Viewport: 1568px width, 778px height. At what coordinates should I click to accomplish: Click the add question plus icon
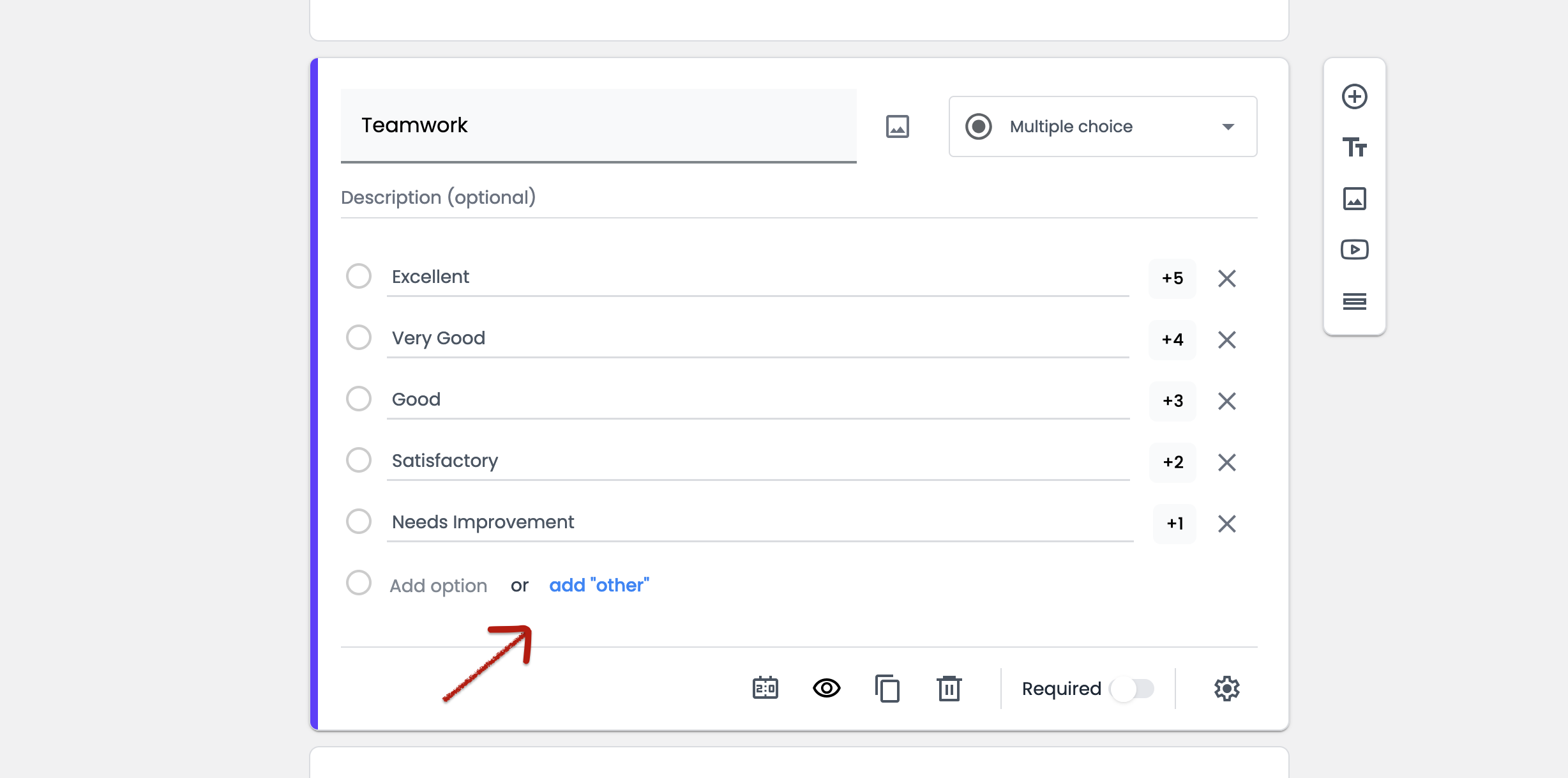tap(1354, 97)
